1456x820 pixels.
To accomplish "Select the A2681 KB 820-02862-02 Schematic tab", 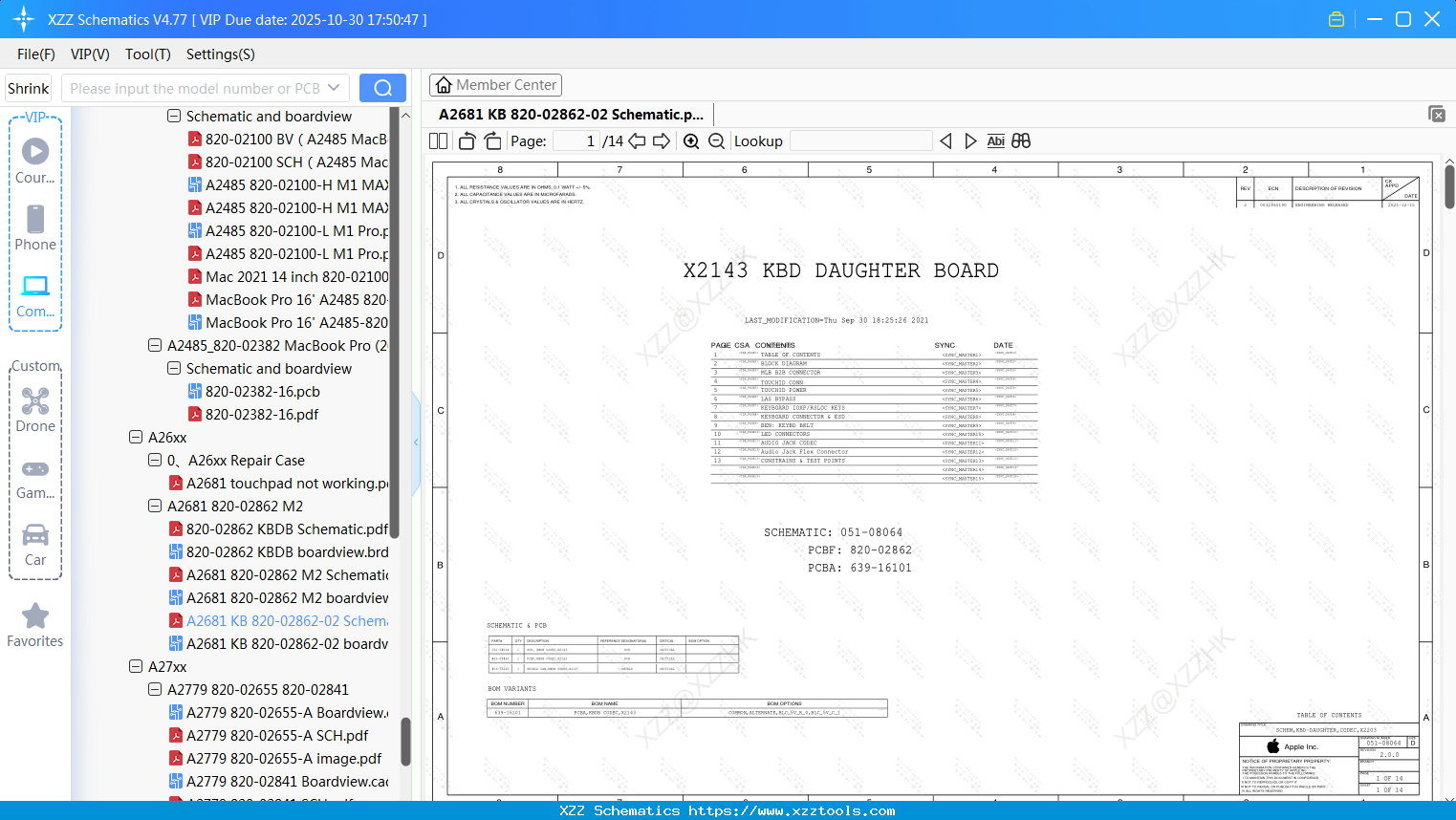I will pyautogui.click(x=571, y=115).
